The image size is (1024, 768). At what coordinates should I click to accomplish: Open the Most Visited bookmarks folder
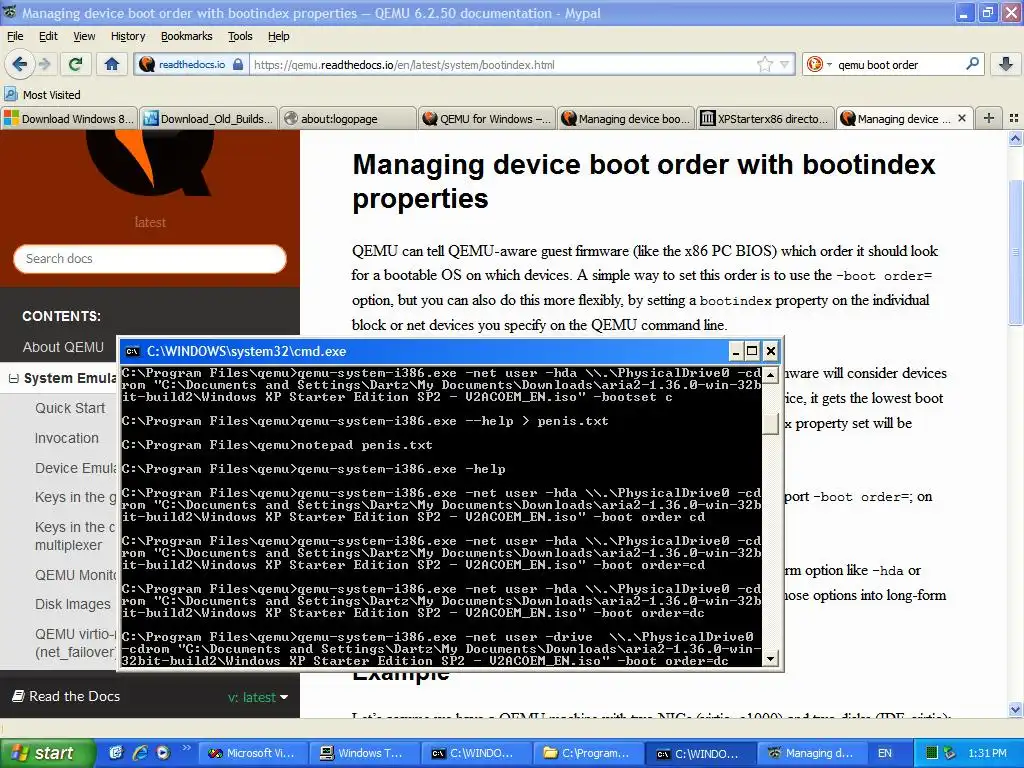coord(42,95)
